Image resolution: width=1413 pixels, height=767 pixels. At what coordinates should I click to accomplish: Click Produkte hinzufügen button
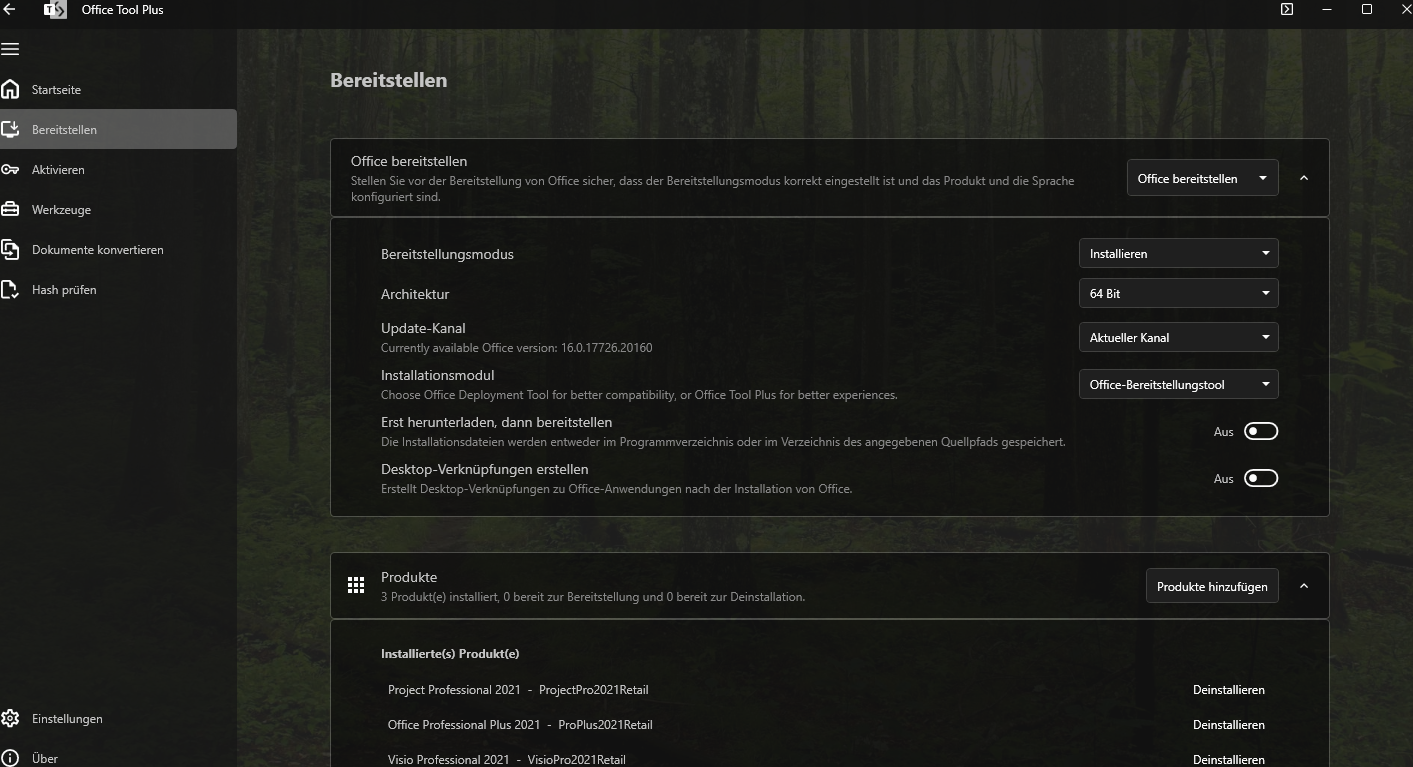(1212, 586)
